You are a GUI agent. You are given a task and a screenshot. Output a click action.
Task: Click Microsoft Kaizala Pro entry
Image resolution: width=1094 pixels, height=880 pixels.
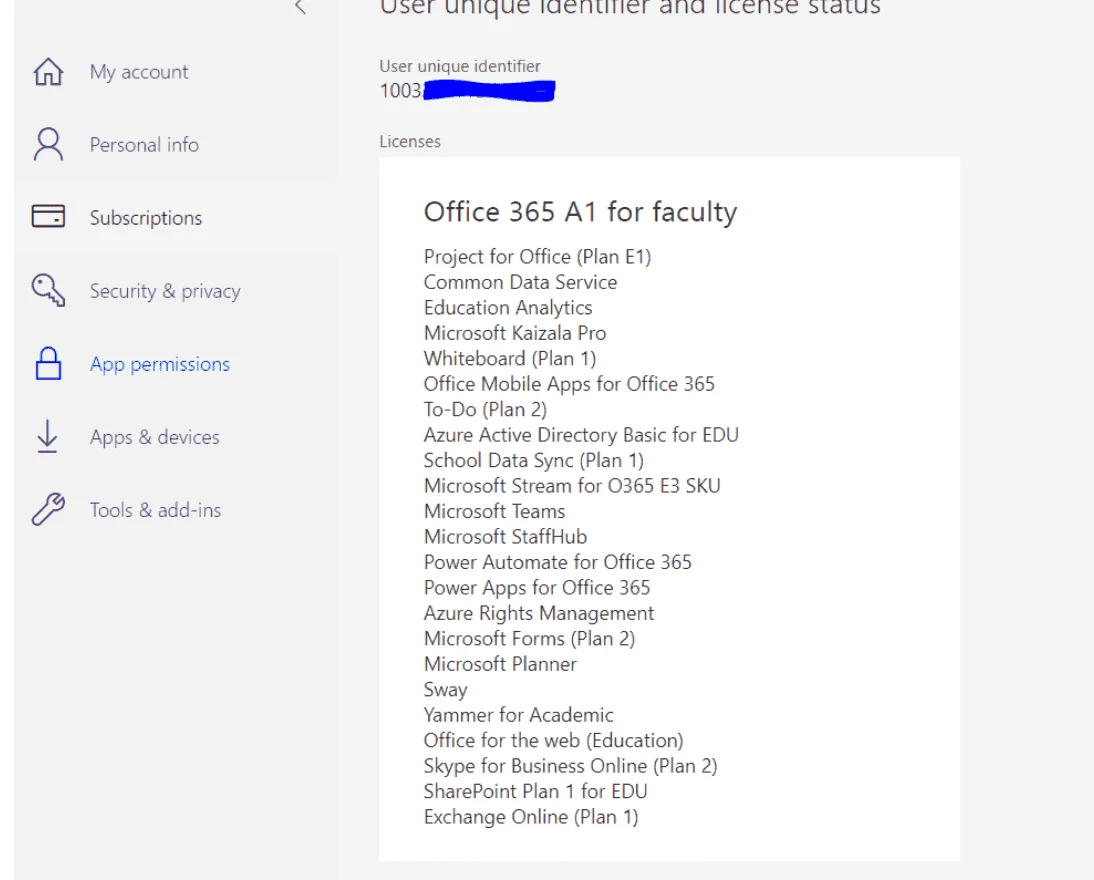point(515,333)
